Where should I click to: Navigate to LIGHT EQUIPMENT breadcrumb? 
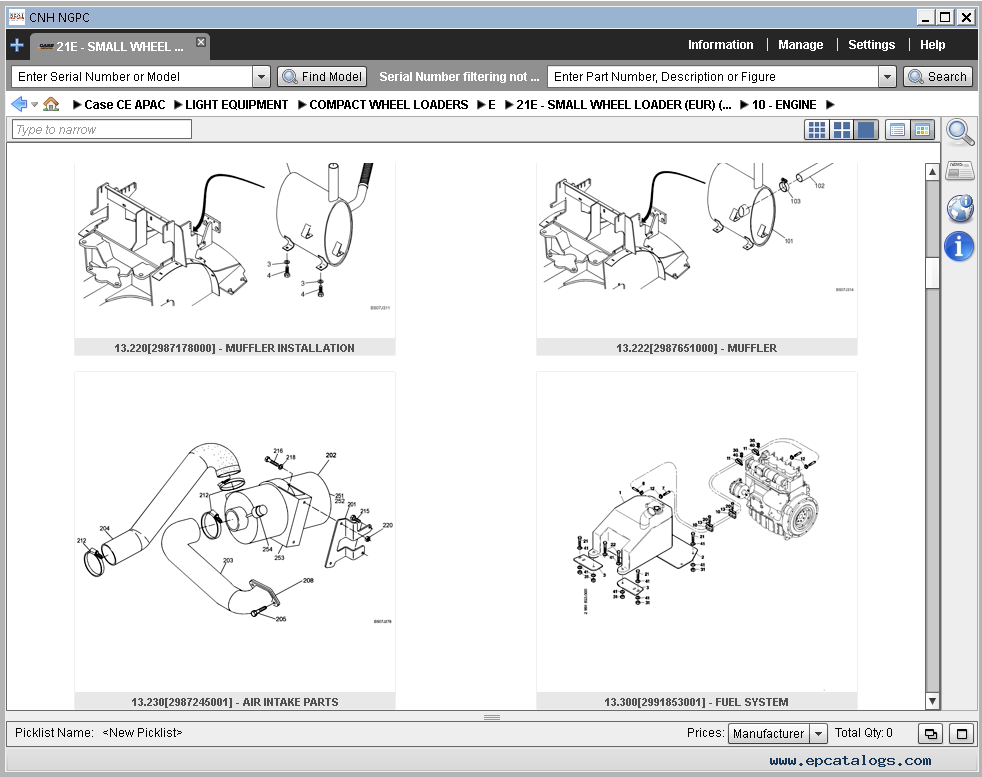(236, 105)
